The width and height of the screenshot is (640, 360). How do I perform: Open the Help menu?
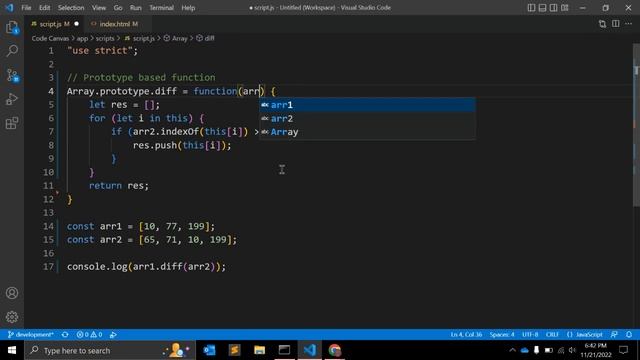coord(188,8)
